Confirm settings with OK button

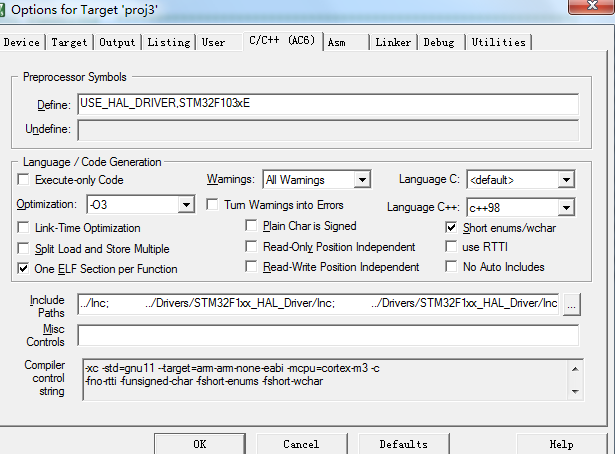point(200,444)
